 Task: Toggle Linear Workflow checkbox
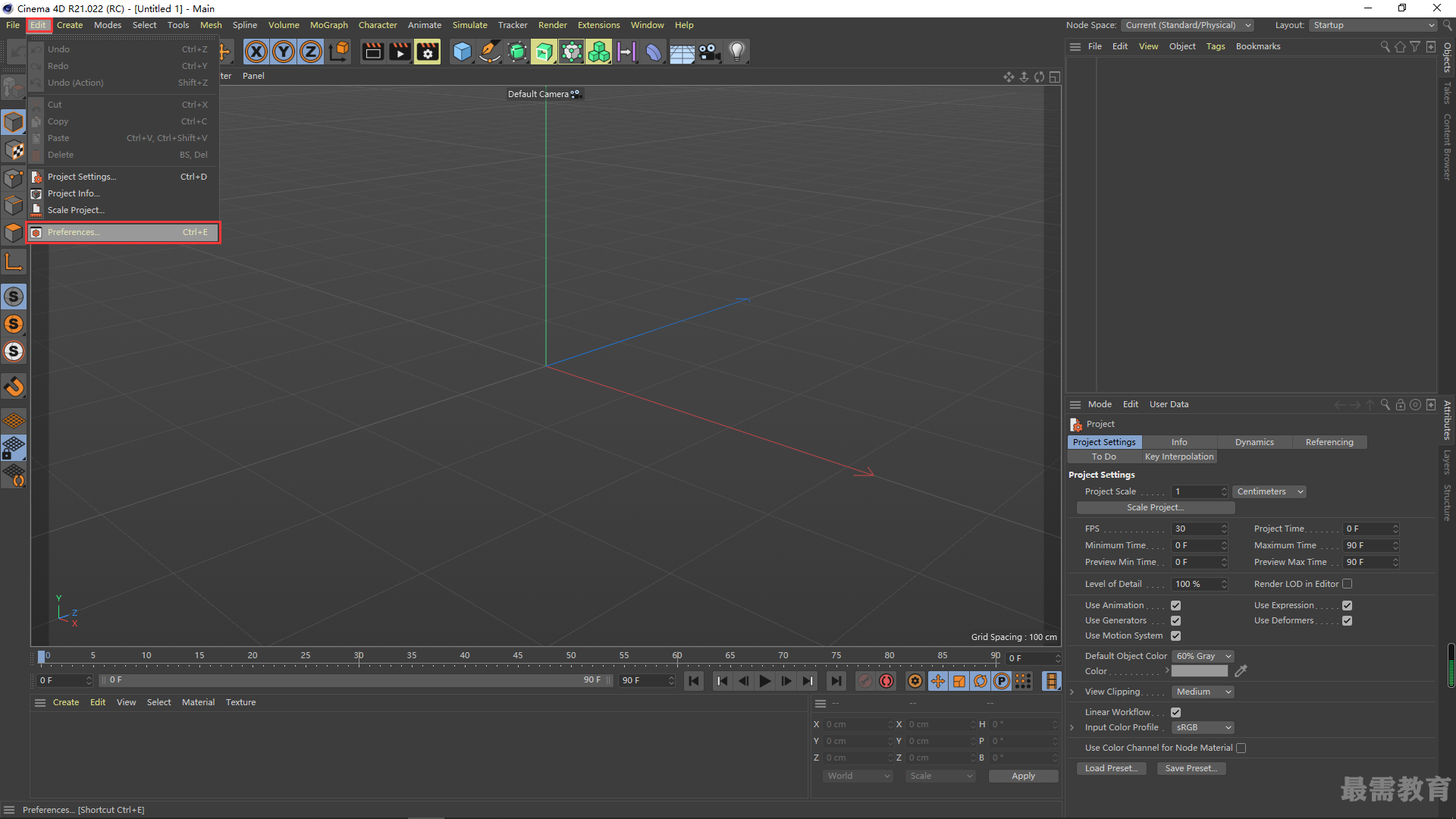click(x=1175, y=712)
